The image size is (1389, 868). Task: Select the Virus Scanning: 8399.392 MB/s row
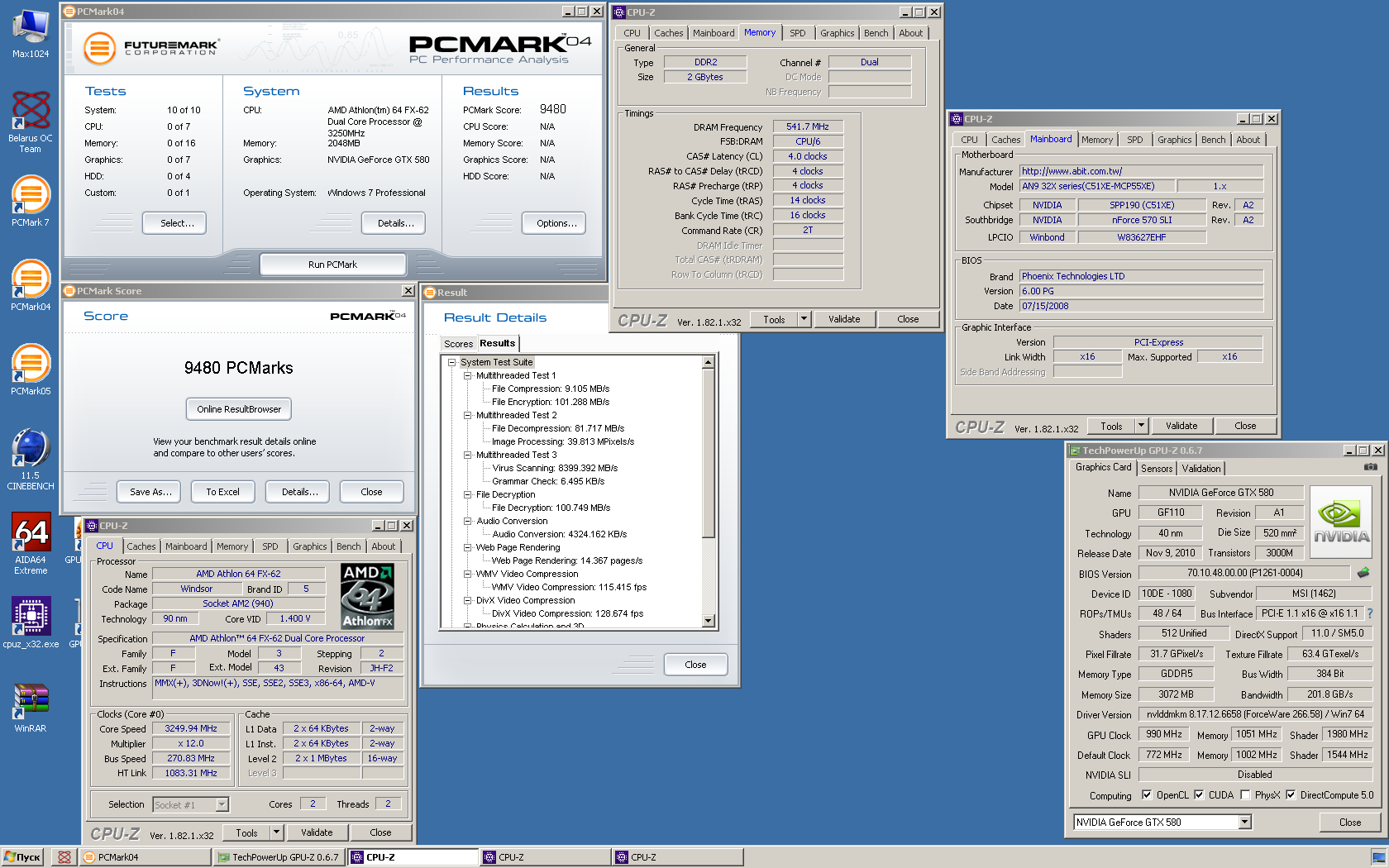(x=555, y=468)
